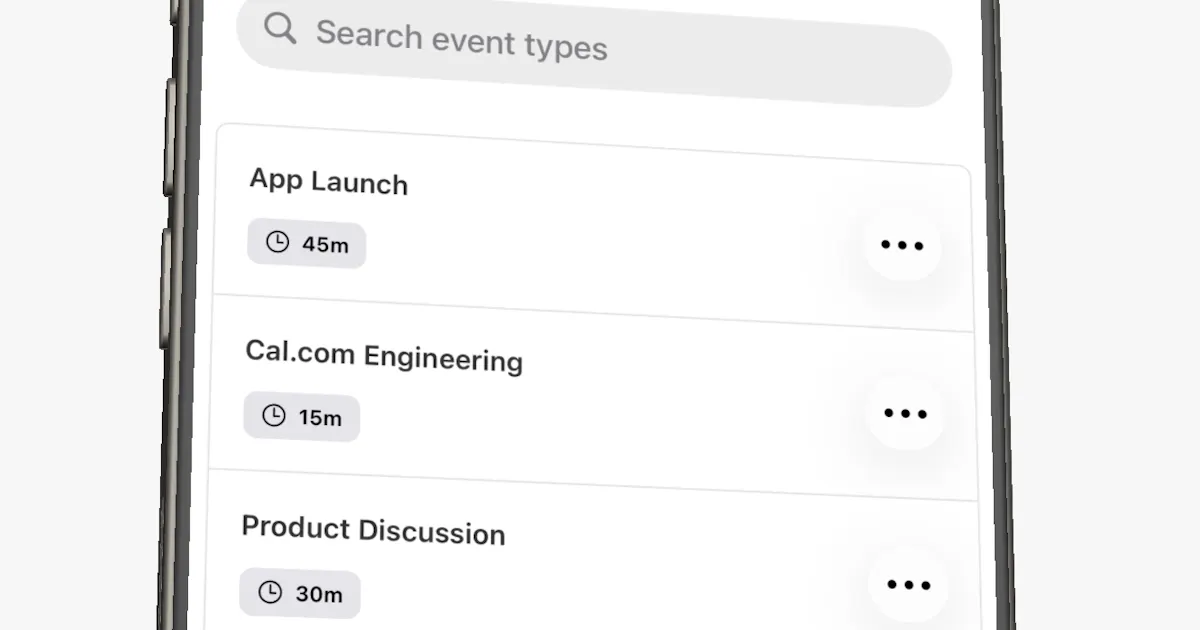This screenshot has width=1200, height=630.
Task: Select the 45m duration text
Action: tap(325, 244)
